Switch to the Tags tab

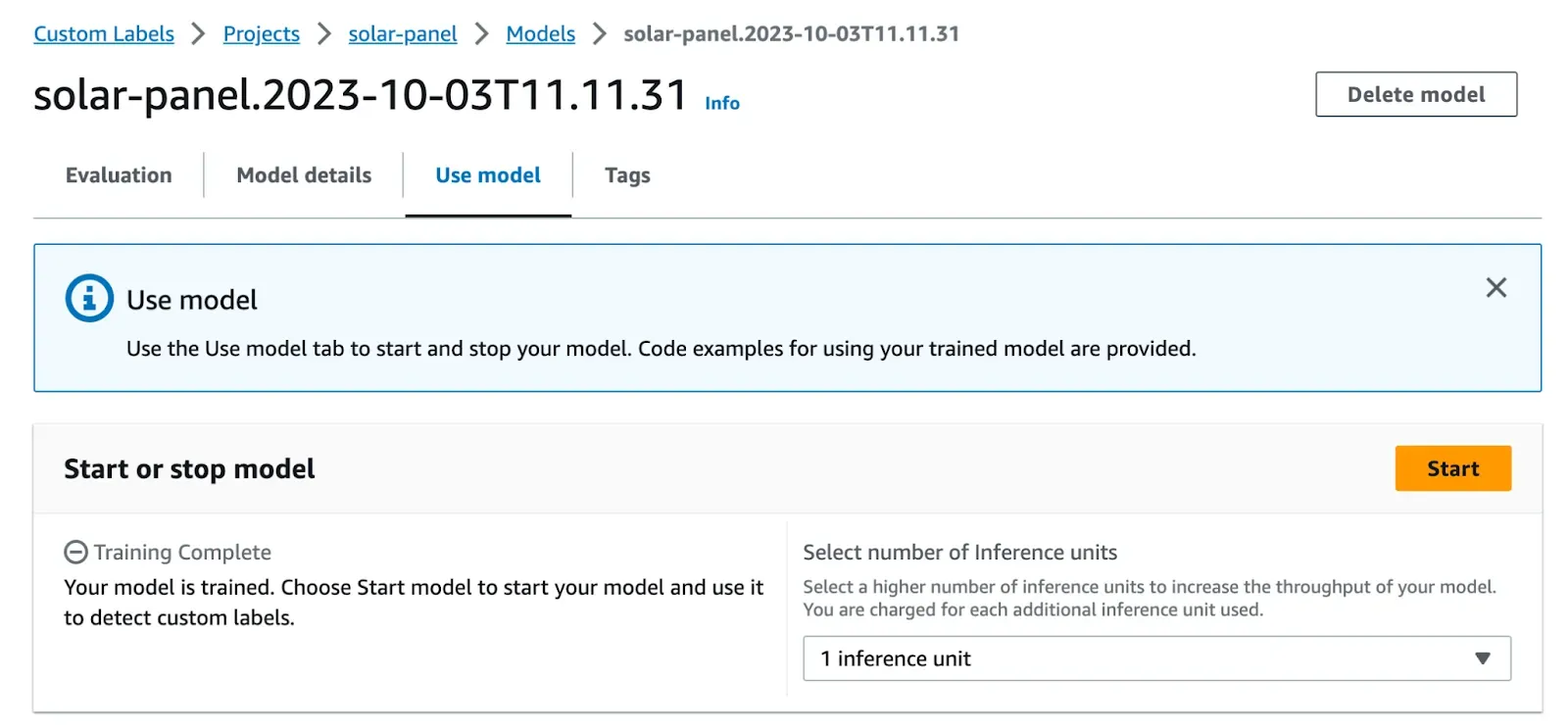627,175
